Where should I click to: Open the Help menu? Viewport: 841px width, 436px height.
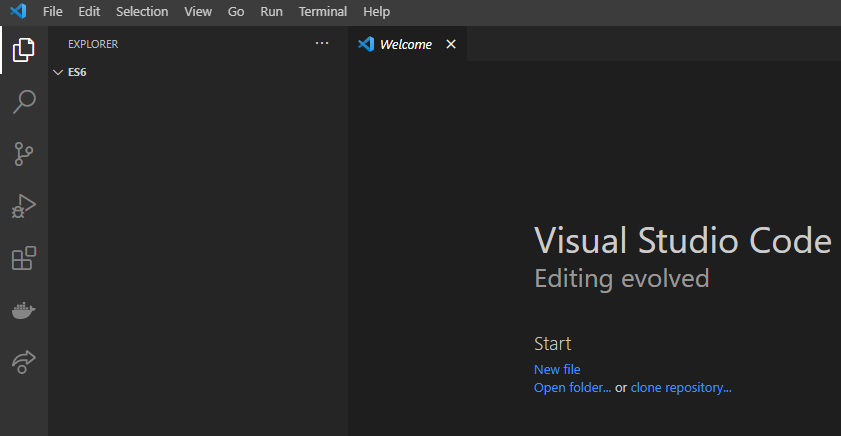click(377, 11)
